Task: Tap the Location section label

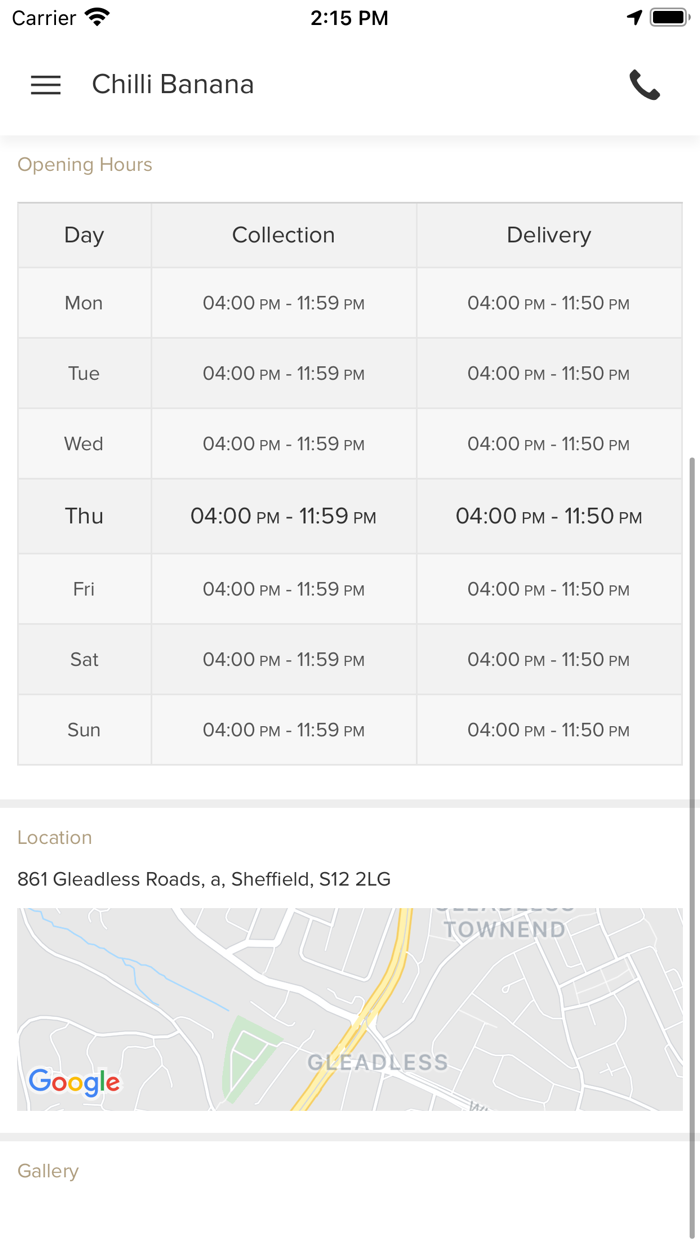Action: tap(55, 838)
